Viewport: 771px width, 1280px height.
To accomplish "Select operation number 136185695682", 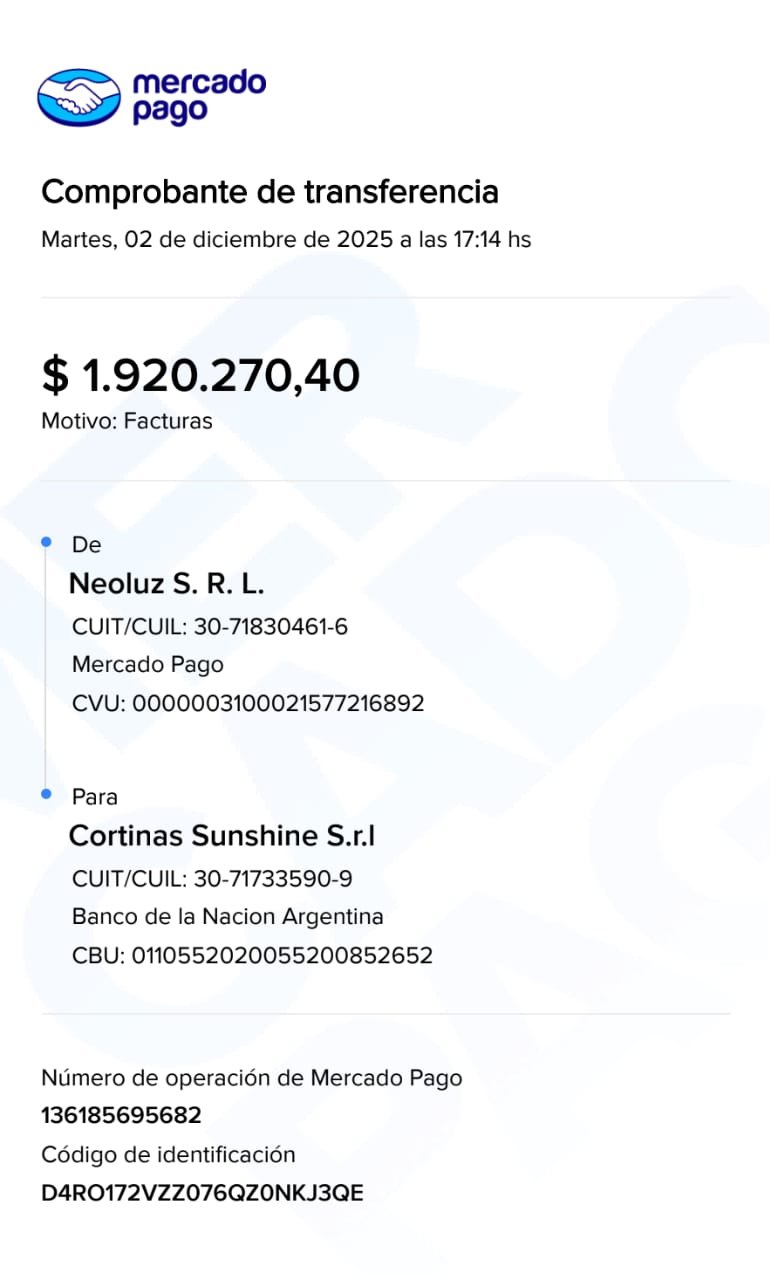I will coord(121,1115).
